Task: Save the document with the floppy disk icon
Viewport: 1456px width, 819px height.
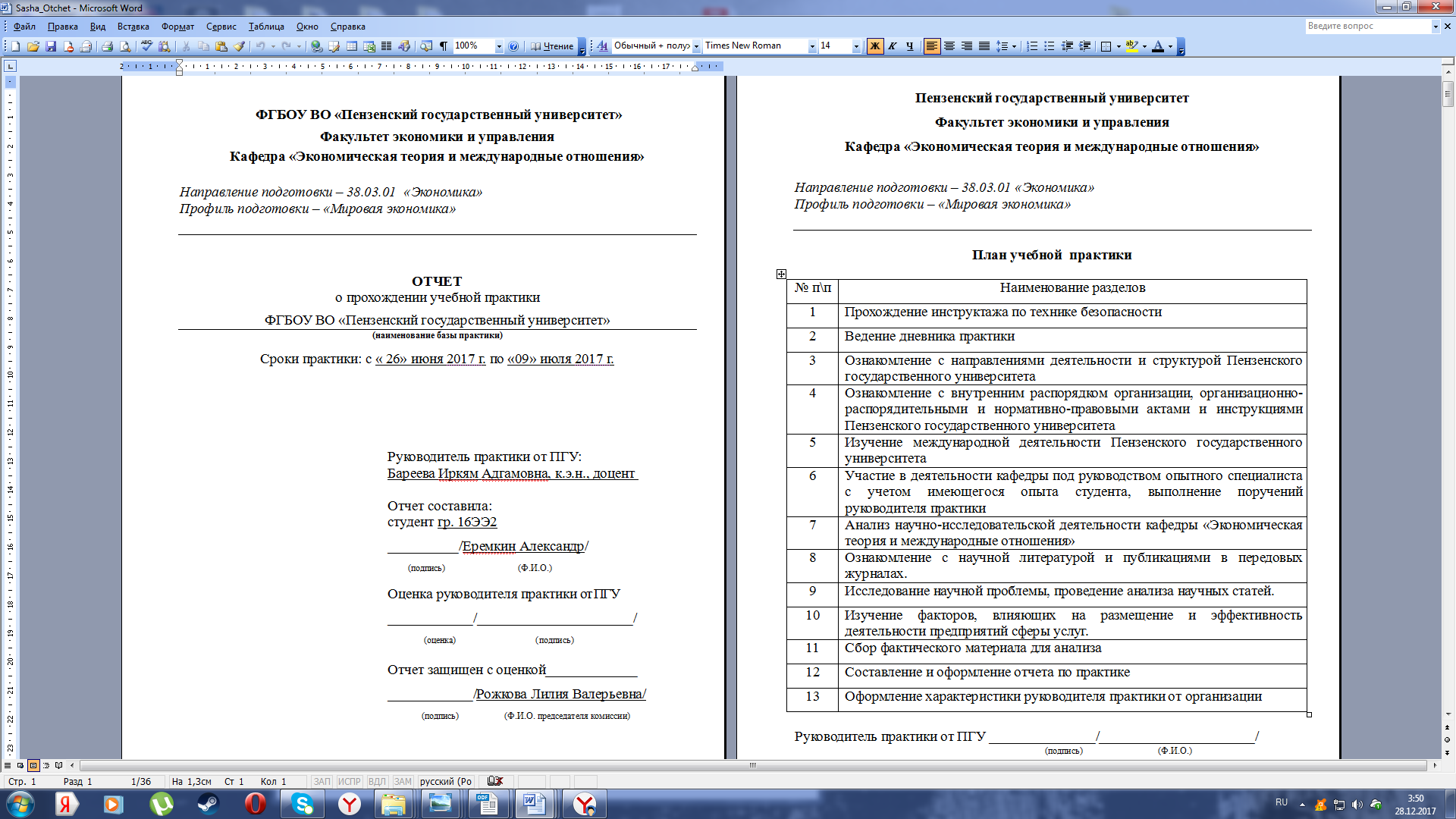Action: (x=51, y=46)
